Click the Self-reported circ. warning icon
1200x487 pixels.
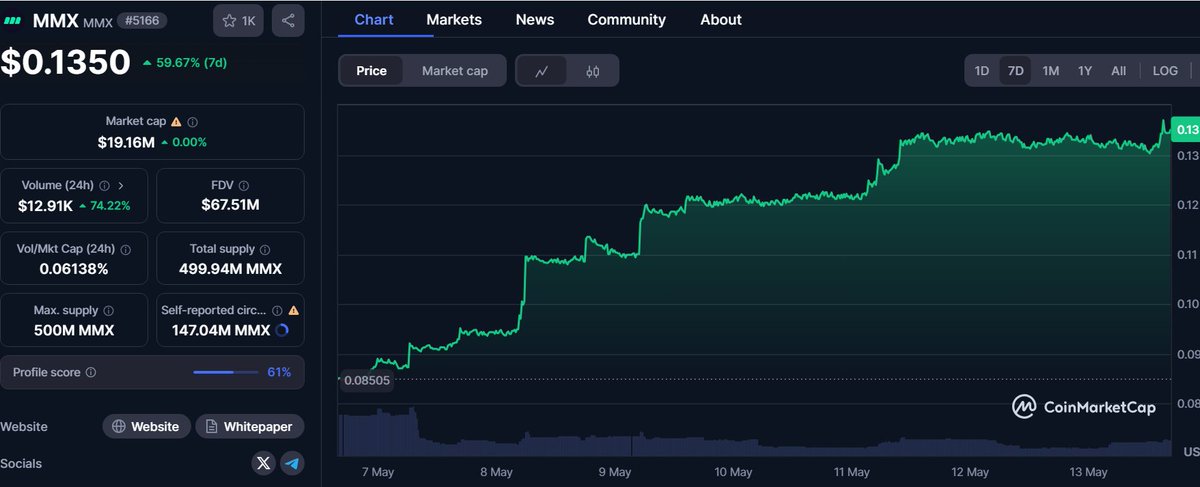click(x=293, y=311)
